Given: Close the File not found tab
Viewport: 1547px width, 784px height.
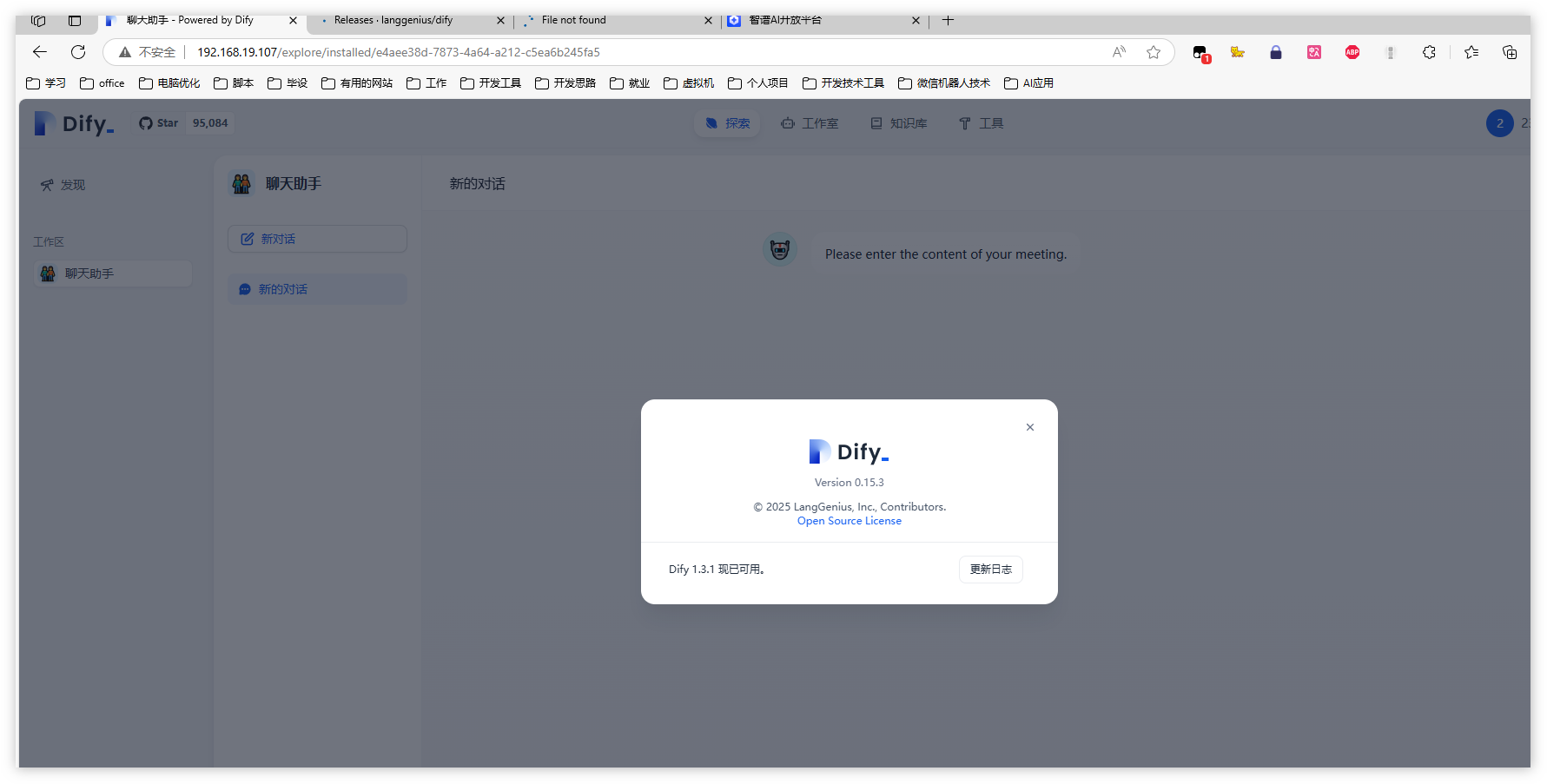Looking at the screenshot, I should pos(708,20).
